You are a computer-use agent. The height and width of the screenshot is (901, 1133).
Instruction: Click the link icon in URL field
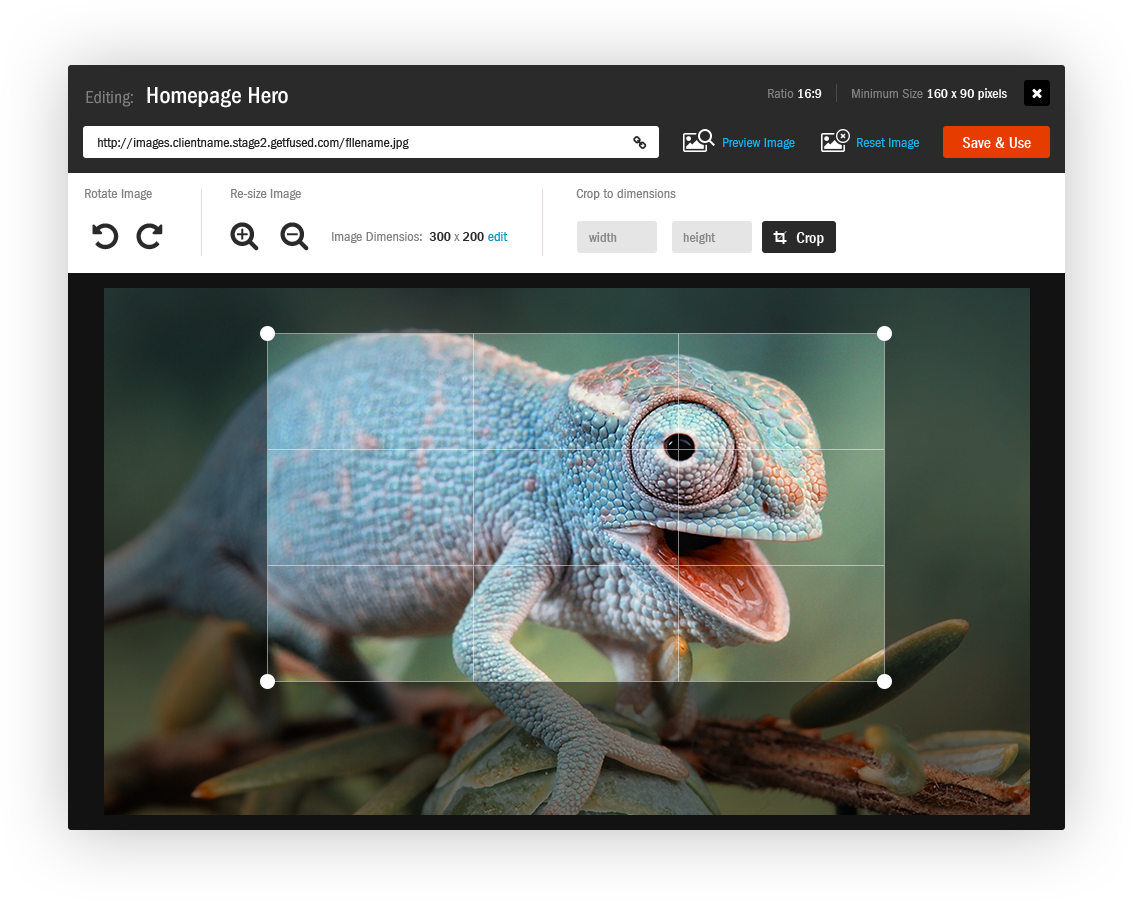tap(639, 142)
